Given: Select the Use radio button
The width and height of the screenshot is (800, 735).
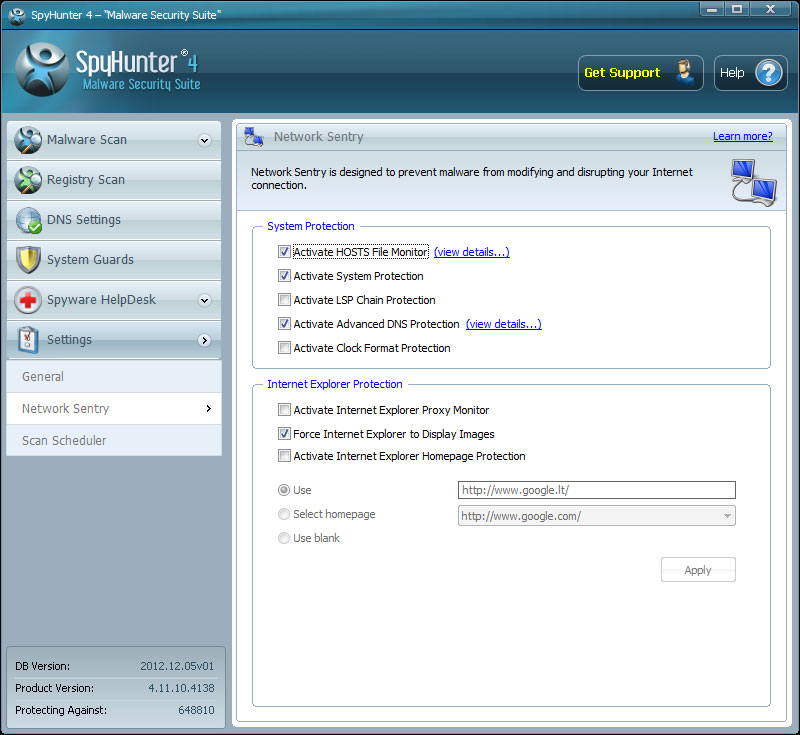Looking at the screenshot, I should (284, 490).
